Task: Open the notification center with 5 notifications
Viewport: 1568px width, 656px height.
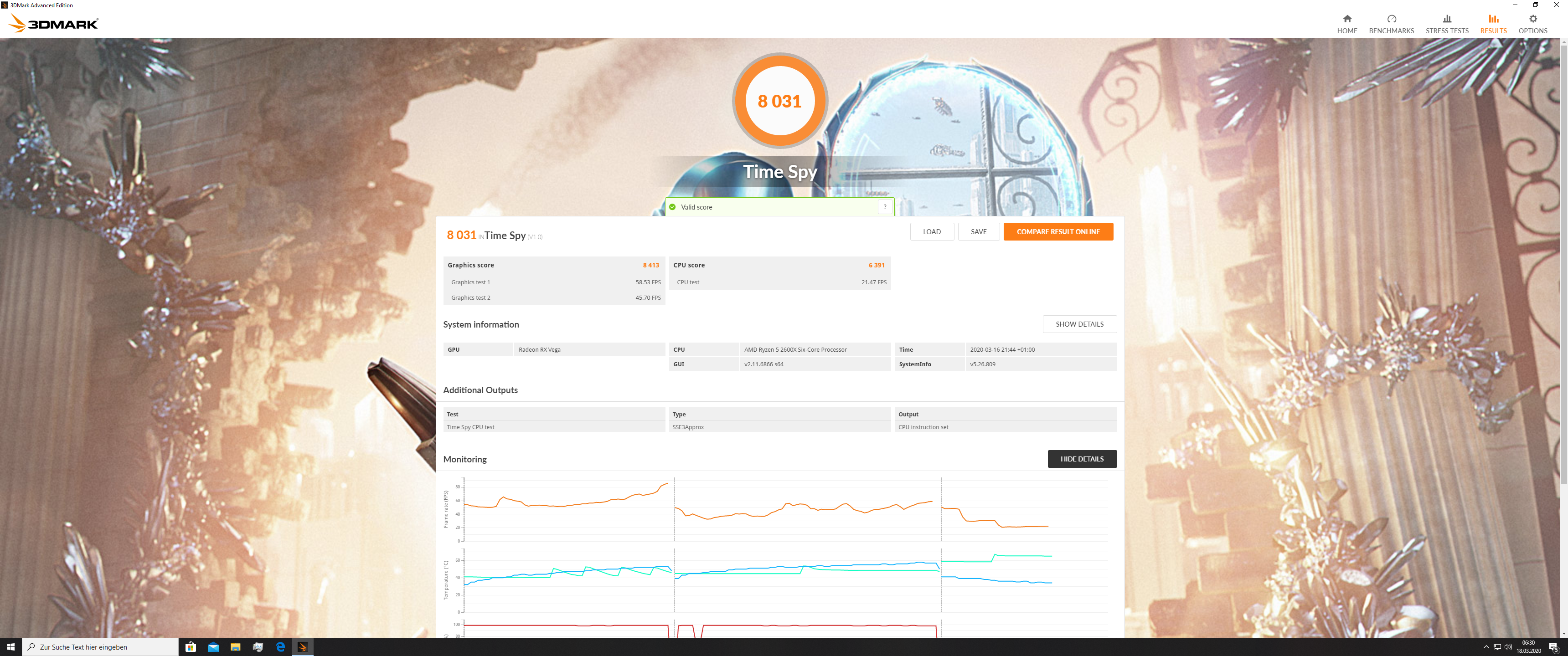Action: [1553, 647]
